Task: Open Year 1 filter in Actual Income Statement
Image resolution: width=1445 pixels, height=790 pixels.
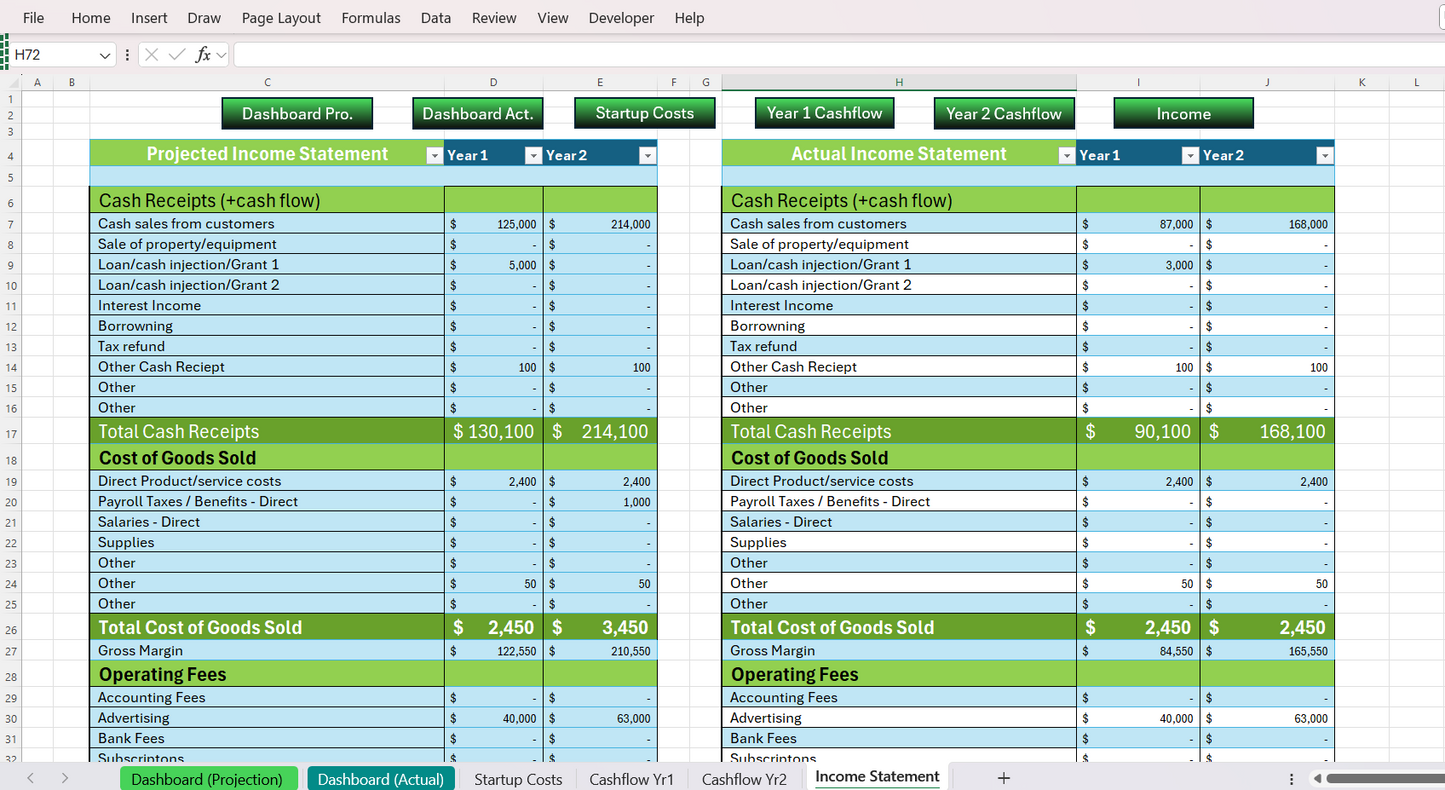Action: [x=1190, y=155]
